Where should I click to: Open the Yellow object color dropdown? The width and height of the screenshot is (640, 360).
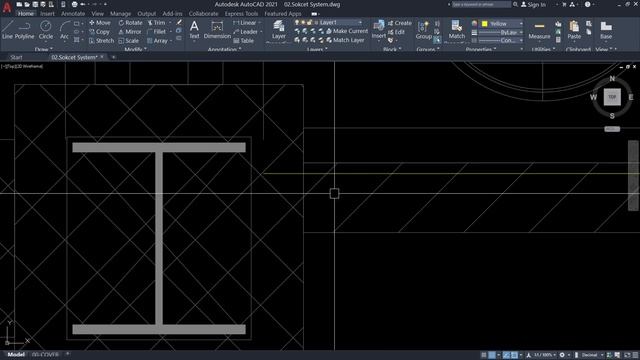pos(502,24)
